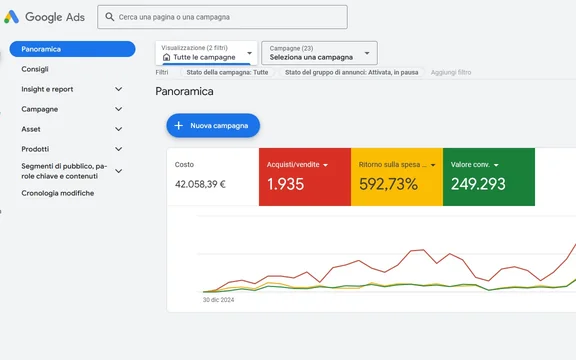
Task: Click the search magnifier icon
Action: 109,17
